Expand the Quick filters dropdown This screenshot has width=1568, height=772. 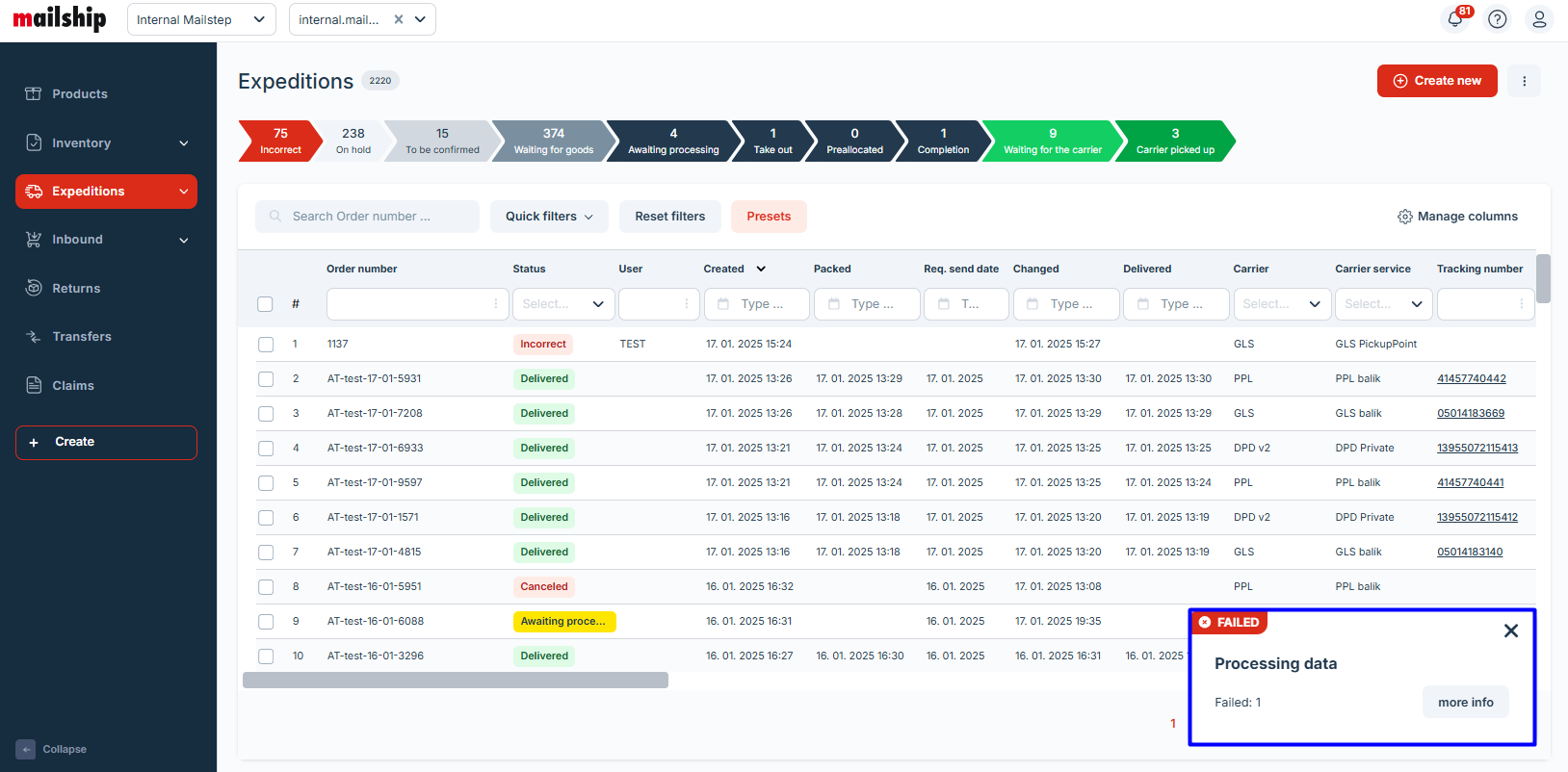pyautogui.click(x=549, y=217)
